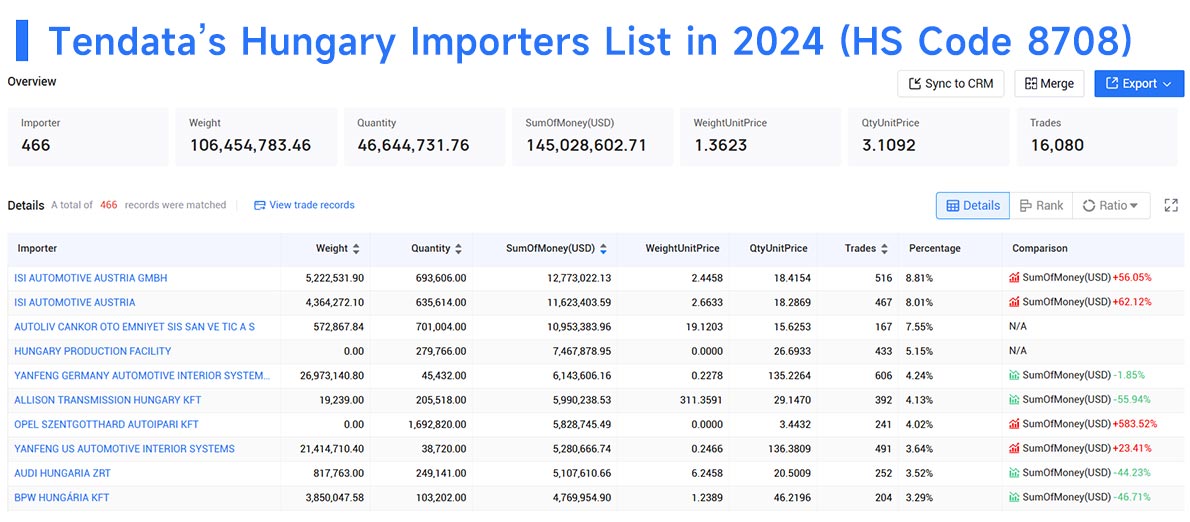Open the Merge button

(x=1049, y=83)
